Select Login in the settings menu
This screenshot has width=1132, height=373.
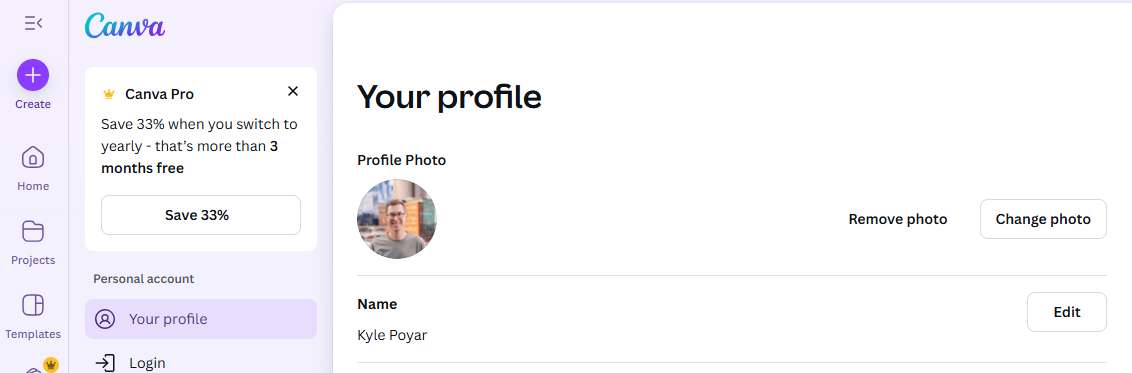pos(201,361)
